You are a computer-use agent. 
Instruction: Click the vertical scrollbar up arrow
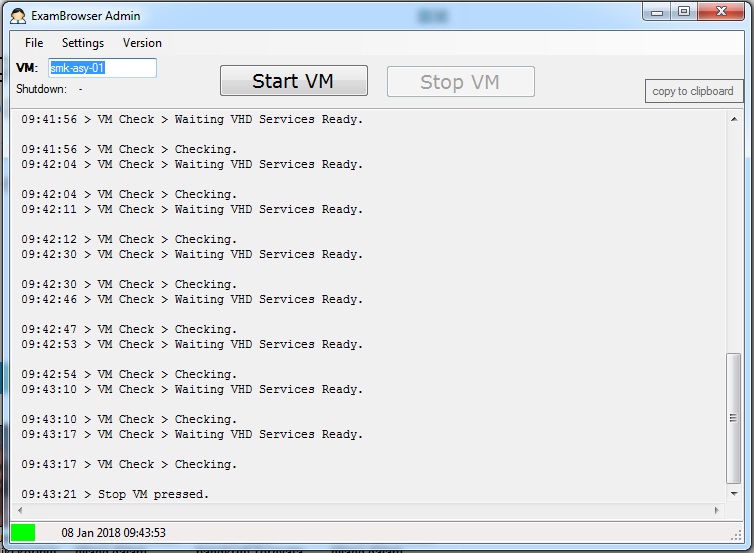click(x=734, y=119)
